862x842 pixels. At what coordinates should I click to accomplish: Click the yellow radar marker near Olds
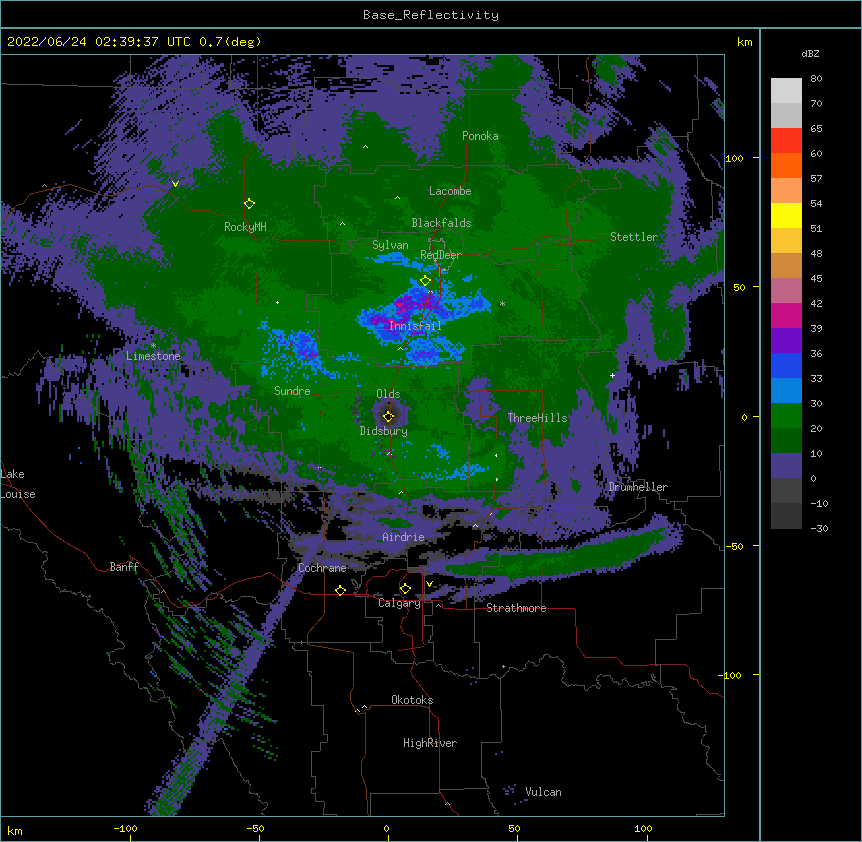click(x=388, y=416)
